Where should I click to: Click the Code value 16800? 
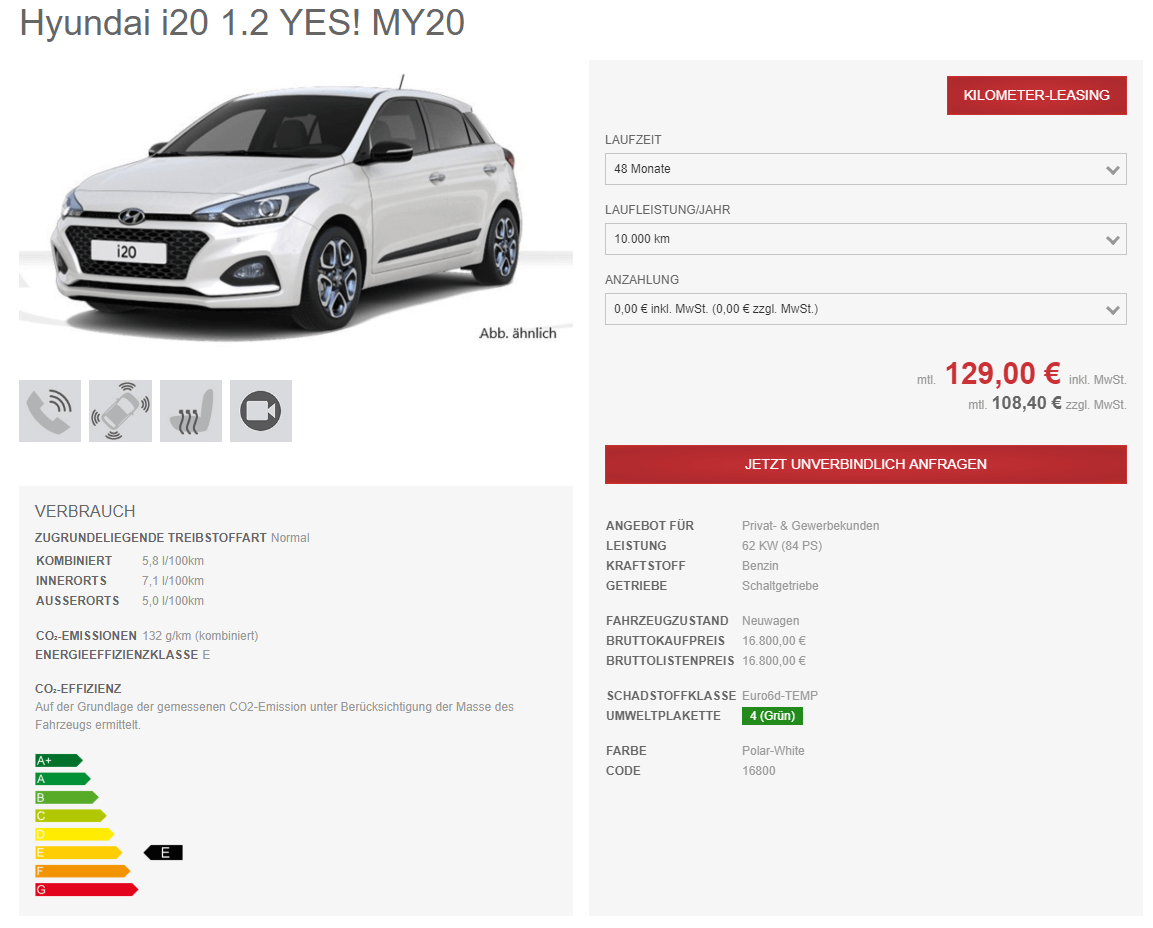click(759, 771)
